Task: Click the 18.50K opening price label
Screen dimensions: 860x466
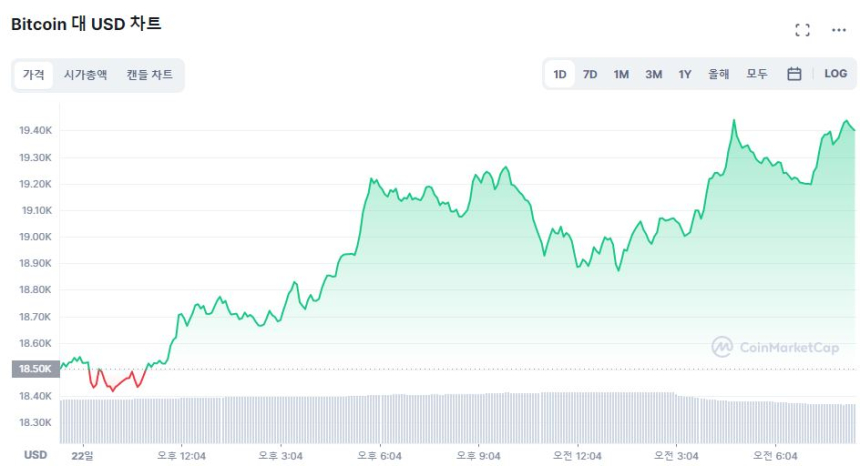Action: click(x=33, y=369)
